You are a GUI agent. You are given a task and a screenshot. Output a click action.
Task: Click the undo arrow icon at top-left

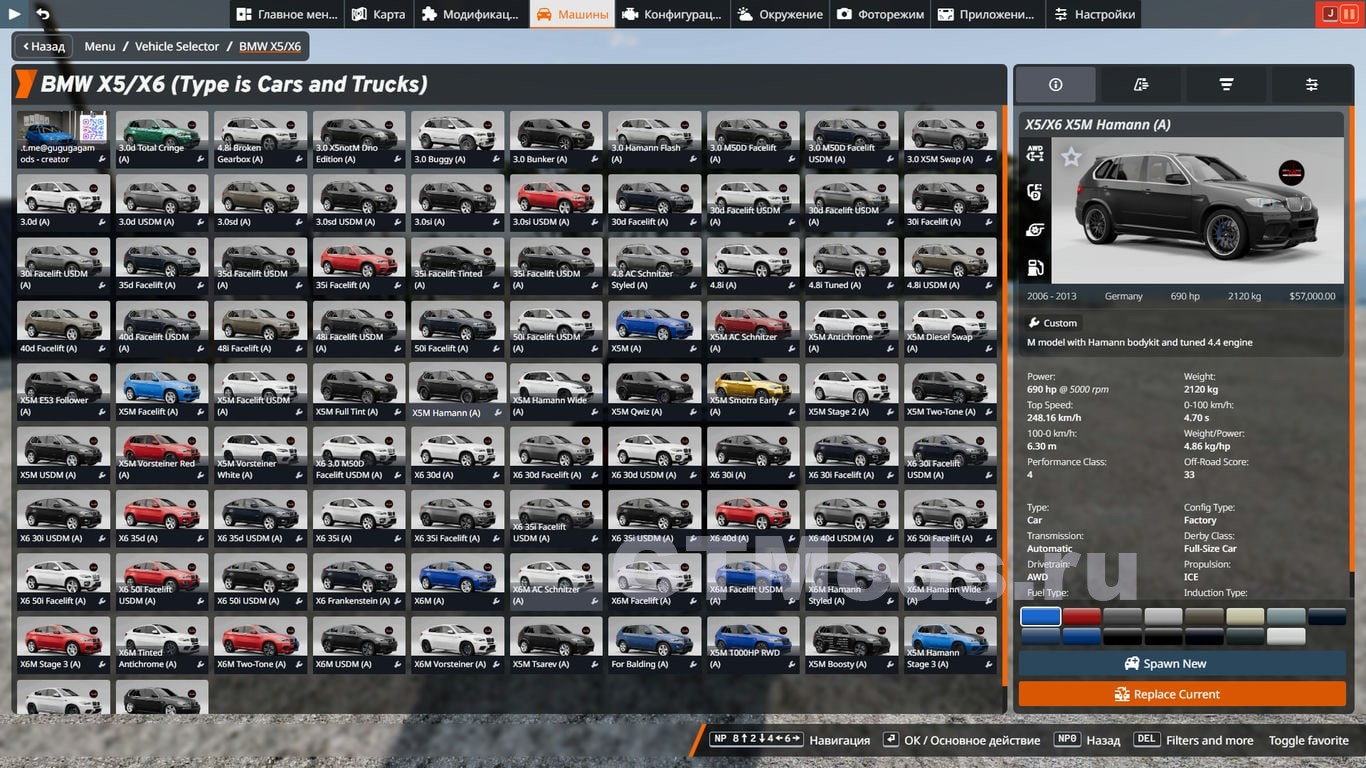point(42,14)
